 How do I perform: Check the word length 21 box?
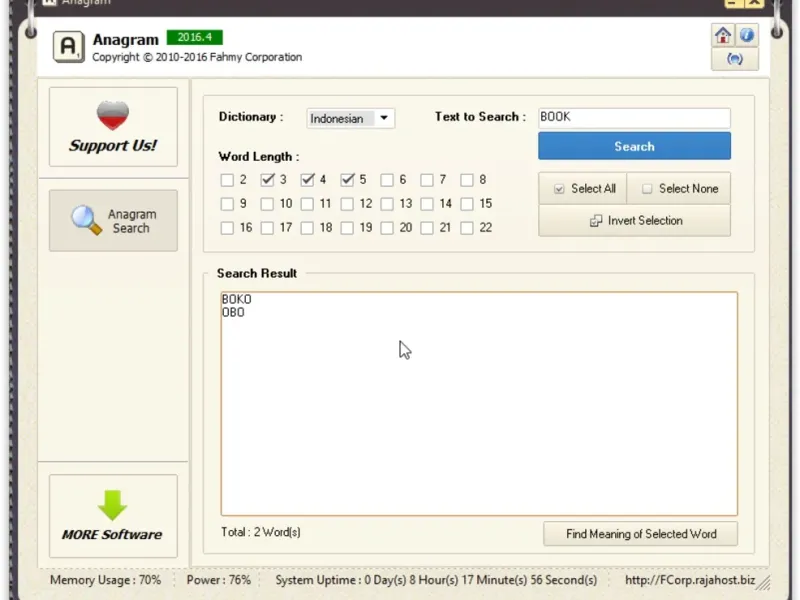point(427,228)
